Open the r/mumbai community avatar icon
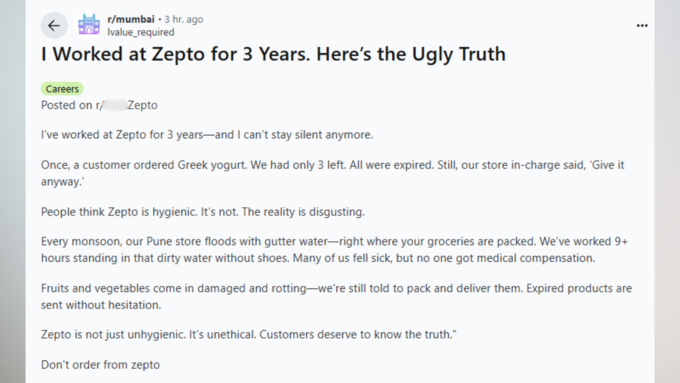 click(x=89, y=25)
